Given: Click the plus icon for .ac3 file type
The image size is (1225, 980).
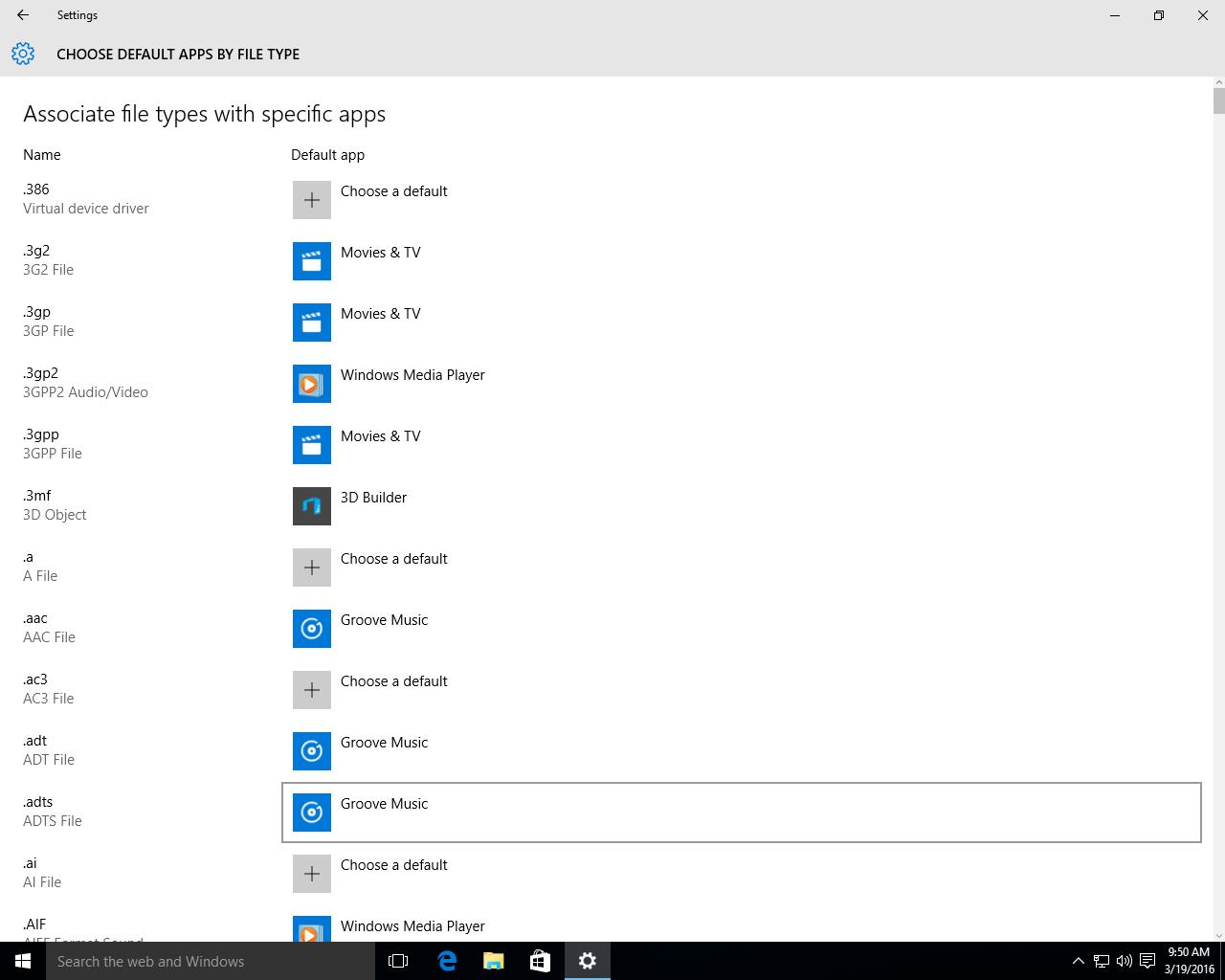Looking at the screenshot, I should click(312, 690).
